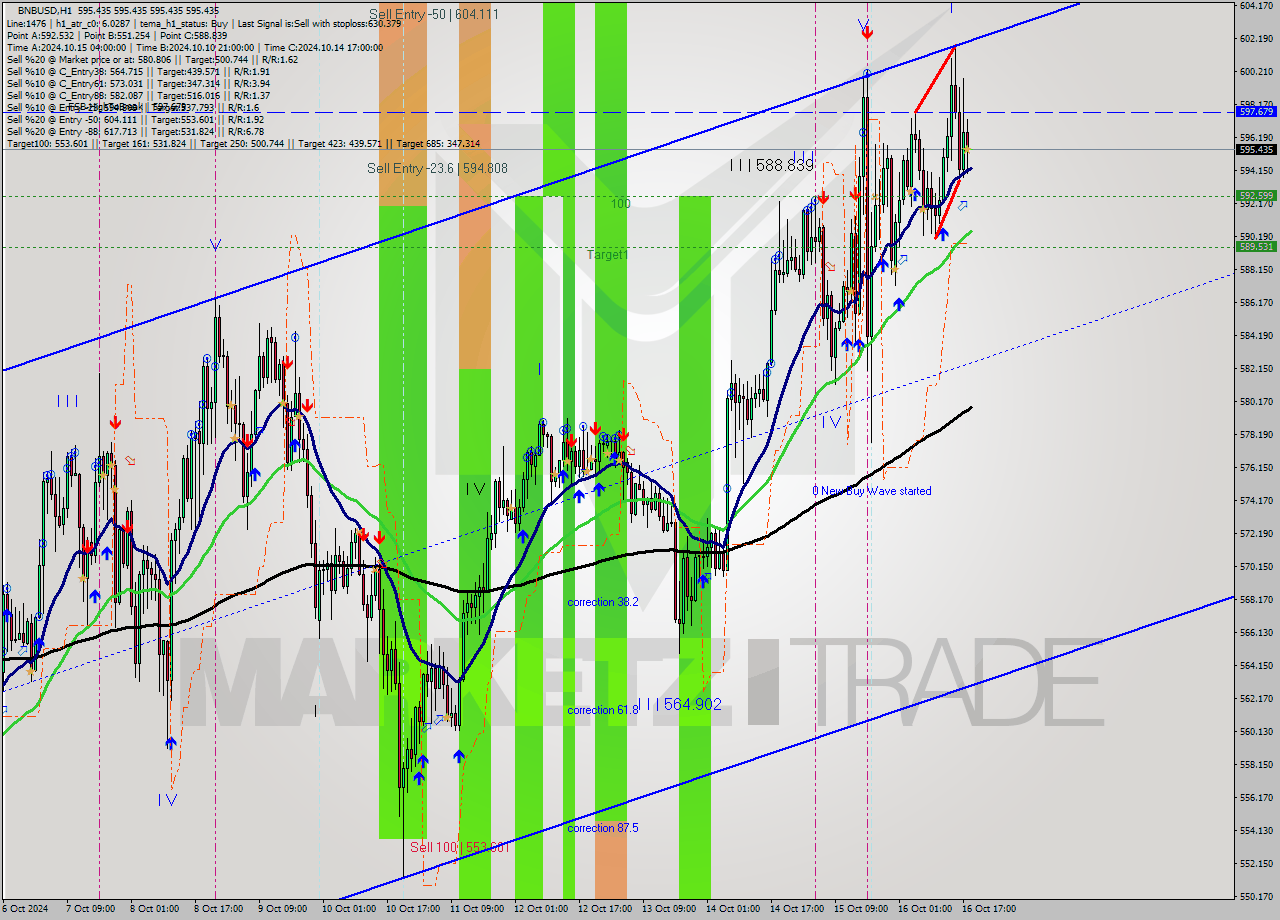Click the 'Sell %10 @ C_Entry61: 573.031' row
Screen dimensions: 1280x920
point(138,83)
